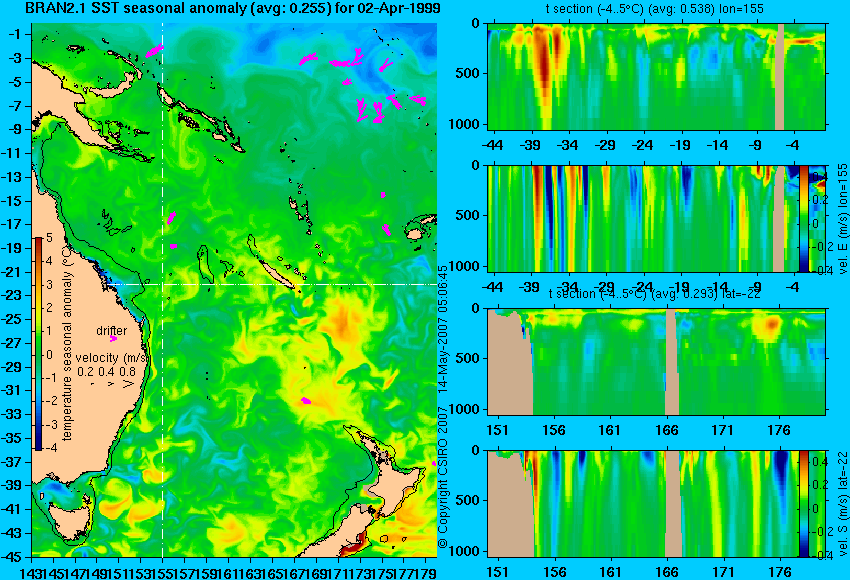
Task: Click the 't section' lon=155 panel title
Action: (654, 9)
